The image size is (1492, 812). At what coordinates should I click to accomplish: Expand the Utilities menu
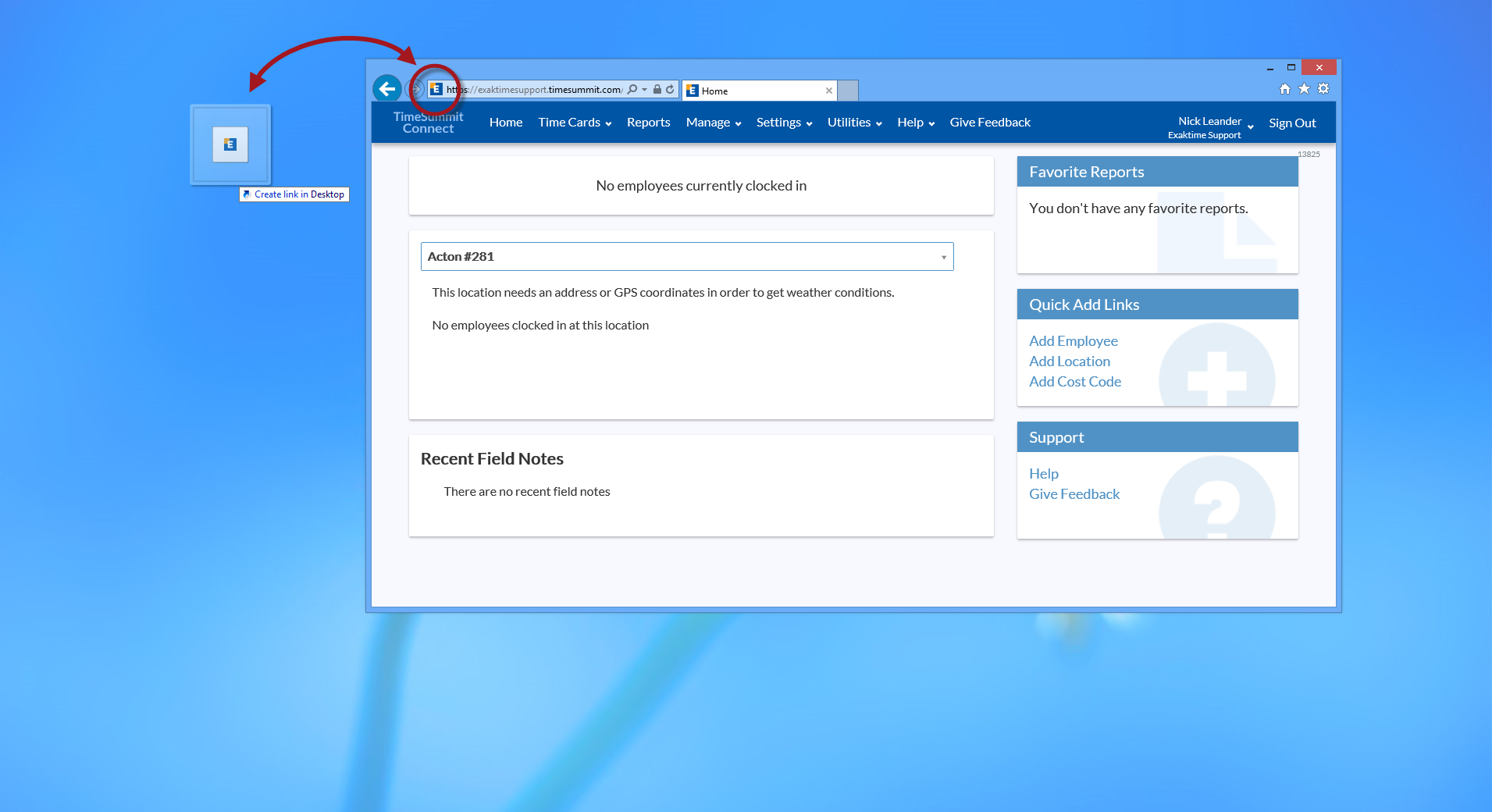tap(855, 123)
